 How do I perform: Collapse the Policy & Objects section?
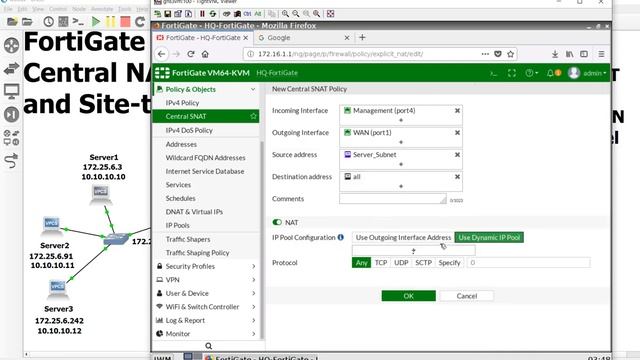(x=253, y=89)
